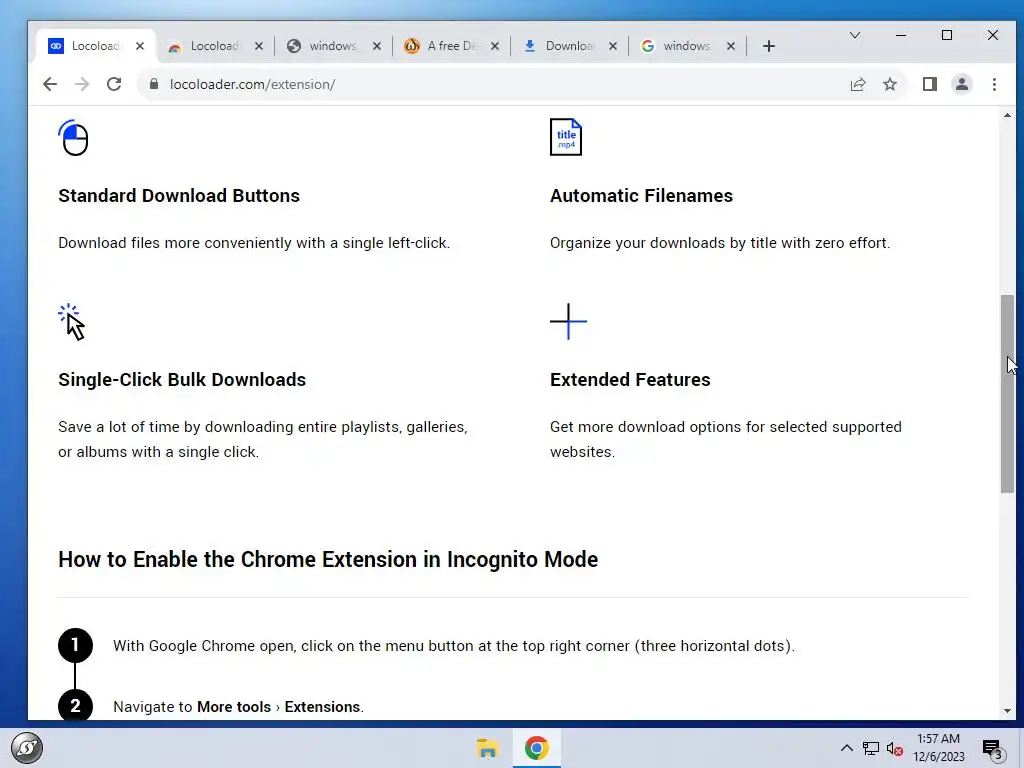Click the scrollbar down arrow

click(x=1007, y=711)
